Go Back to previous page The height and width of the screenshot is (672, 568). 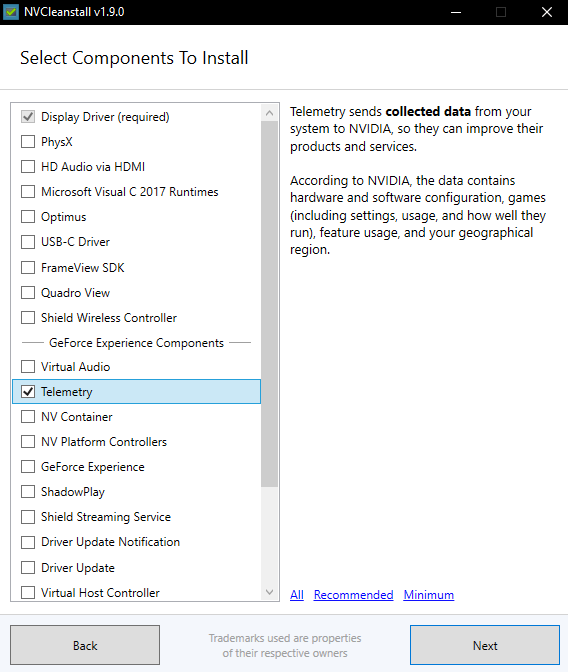pos(85,645)
